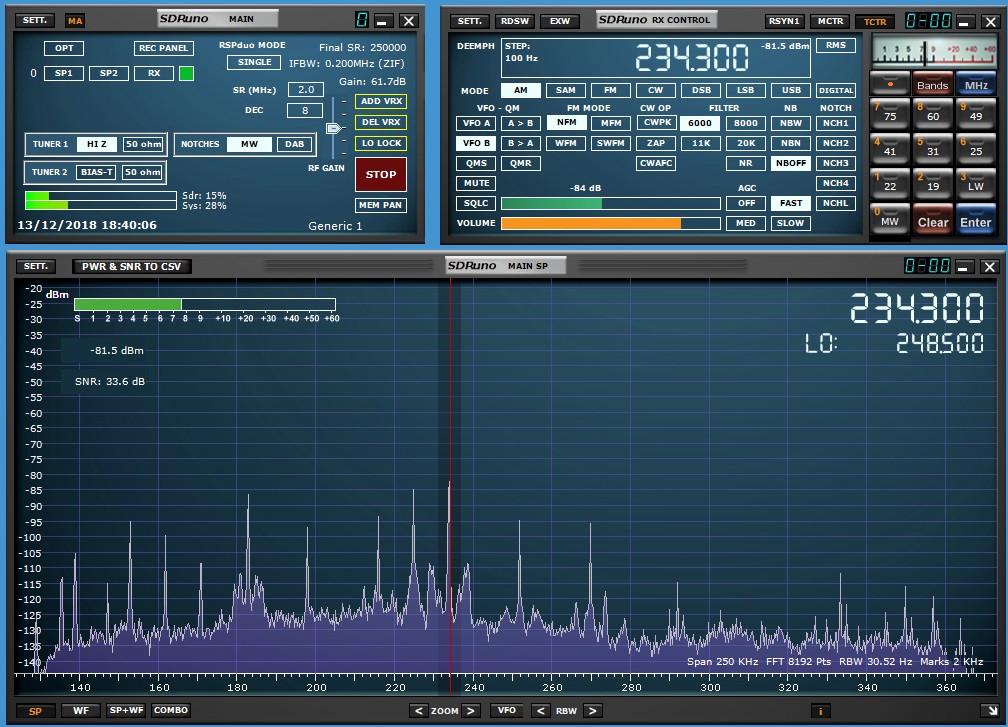Click the ADD VRX button
The width and height of the screenshot is (1008, 727).
(381, 102)
